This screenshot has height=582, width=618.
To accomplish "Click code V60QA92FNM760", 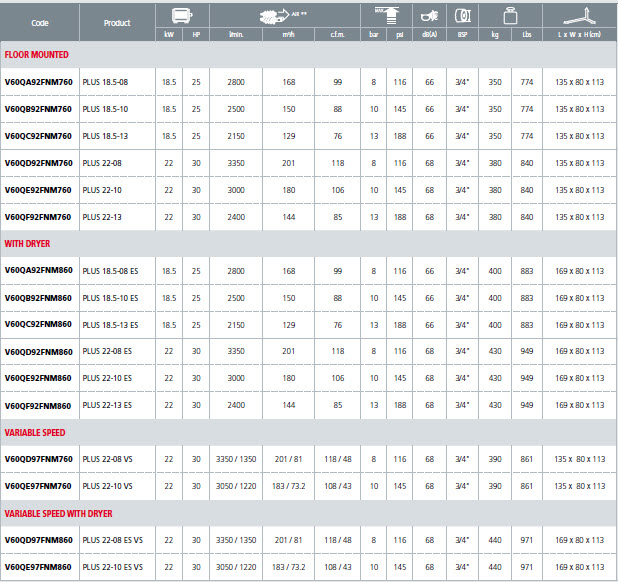I will coord(39,82).
